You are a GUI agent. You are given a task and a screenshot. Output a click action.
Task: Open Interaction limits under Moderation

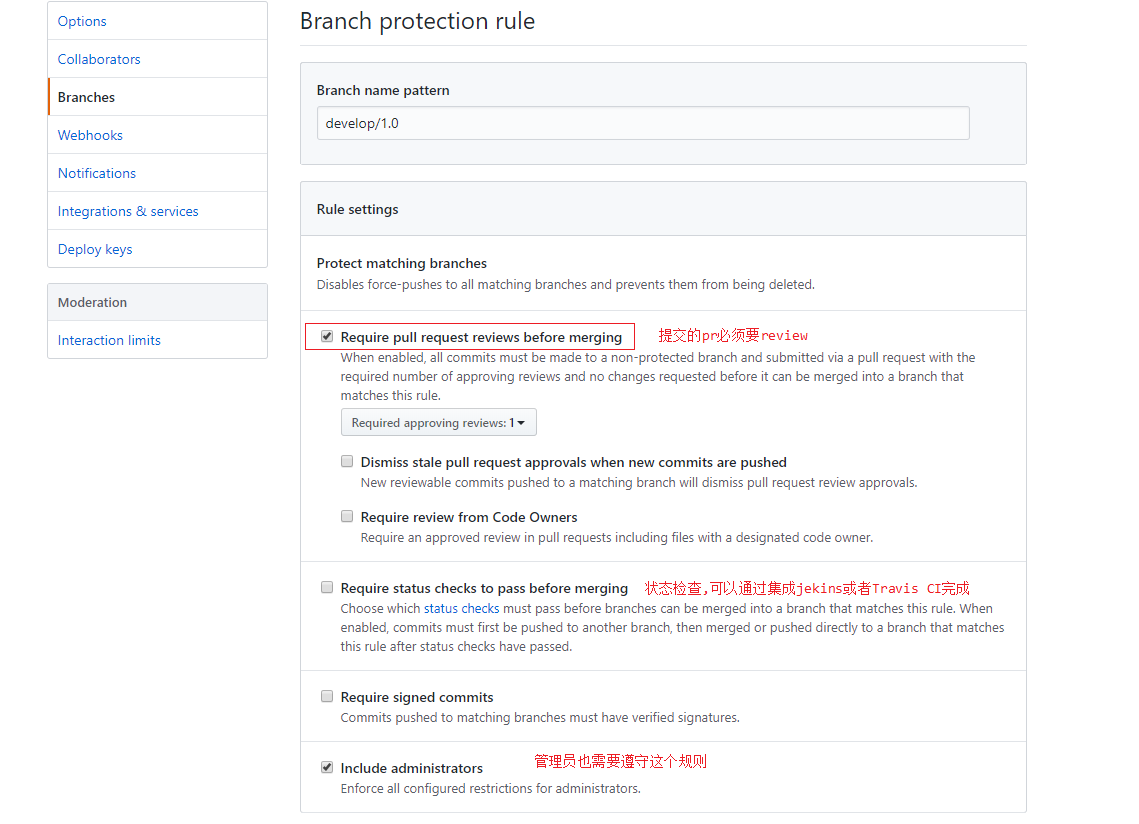(x=109, y=340)
